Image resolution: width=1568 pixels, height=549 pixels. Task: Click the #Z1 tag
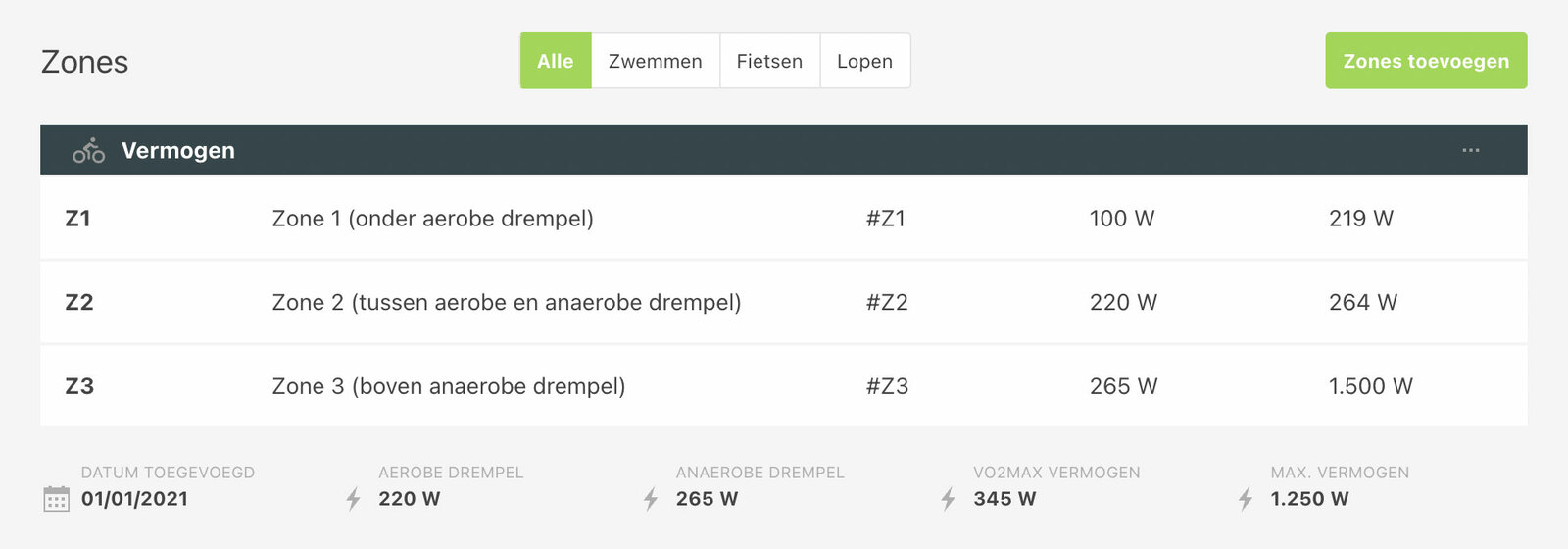886,218
